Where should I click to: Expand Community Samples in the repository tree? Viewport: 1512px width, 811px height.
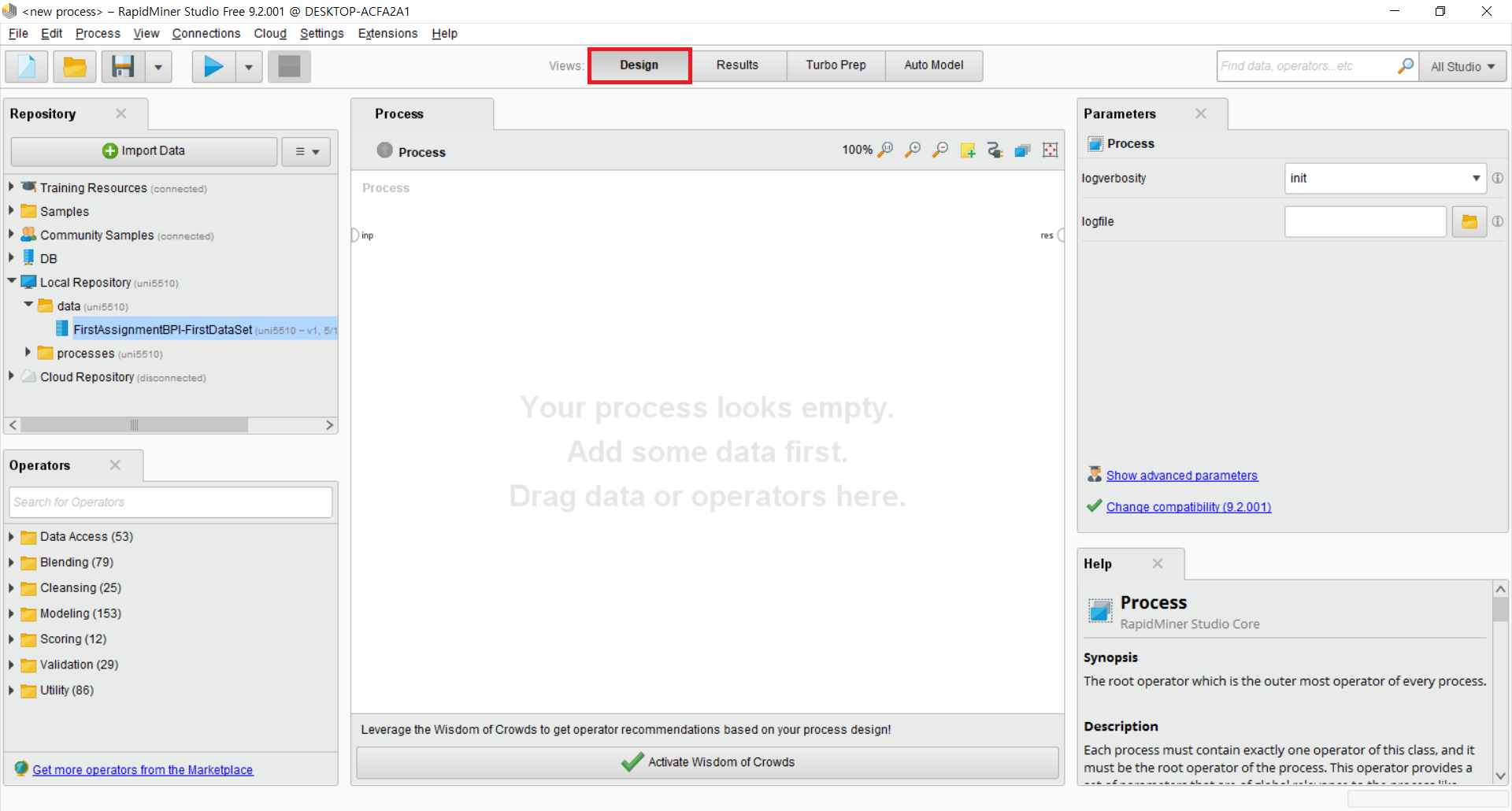click(11, 235)
